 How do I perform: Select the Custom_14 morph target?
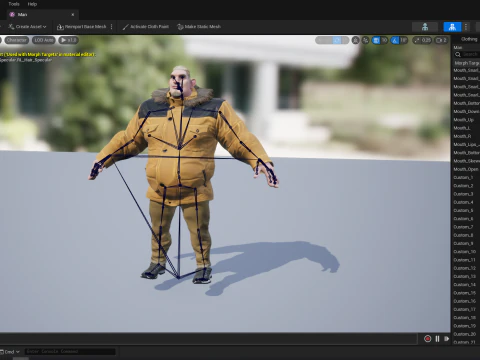(466, 285)
